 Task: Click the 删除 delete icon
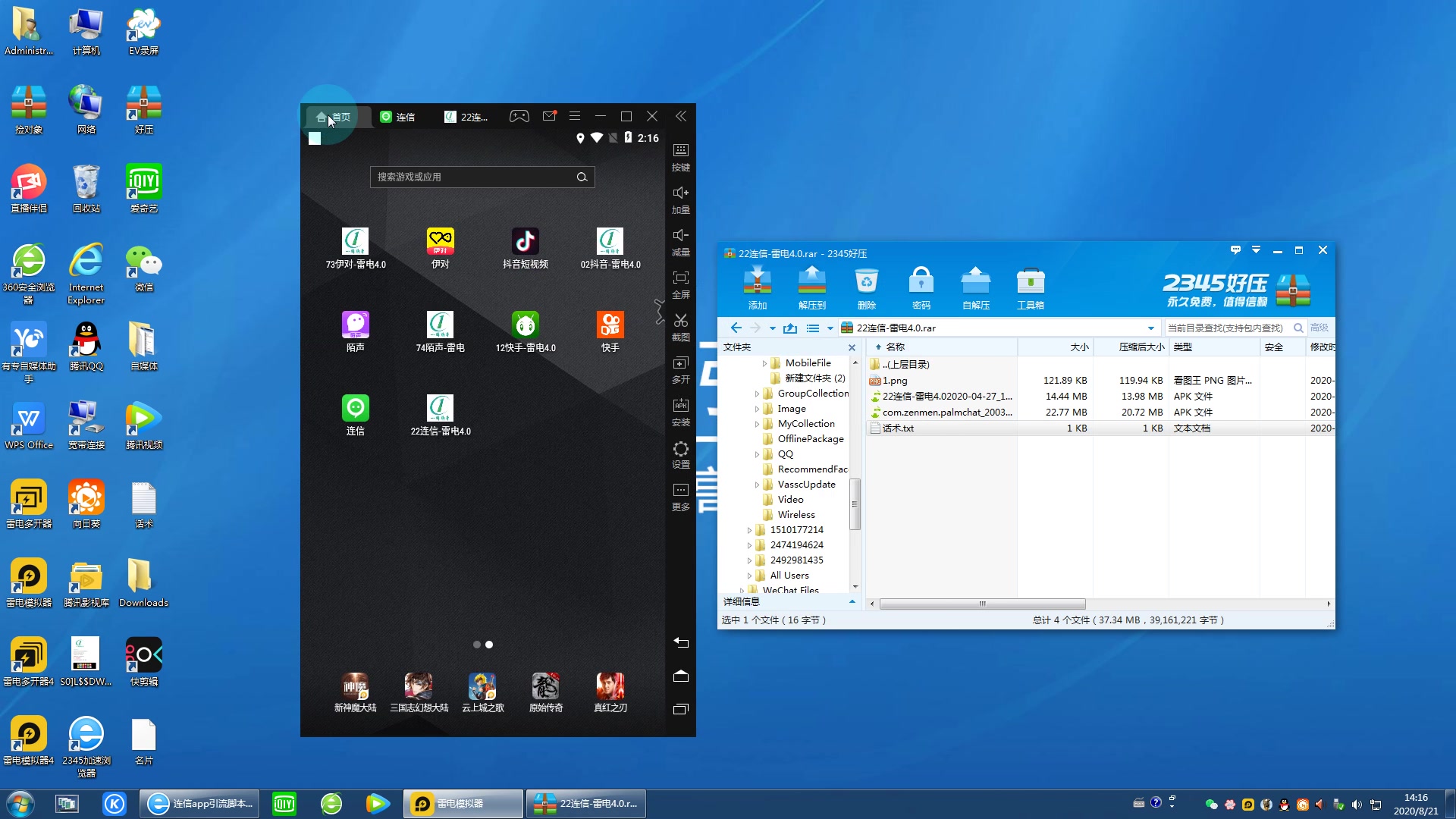coord(866,288)
